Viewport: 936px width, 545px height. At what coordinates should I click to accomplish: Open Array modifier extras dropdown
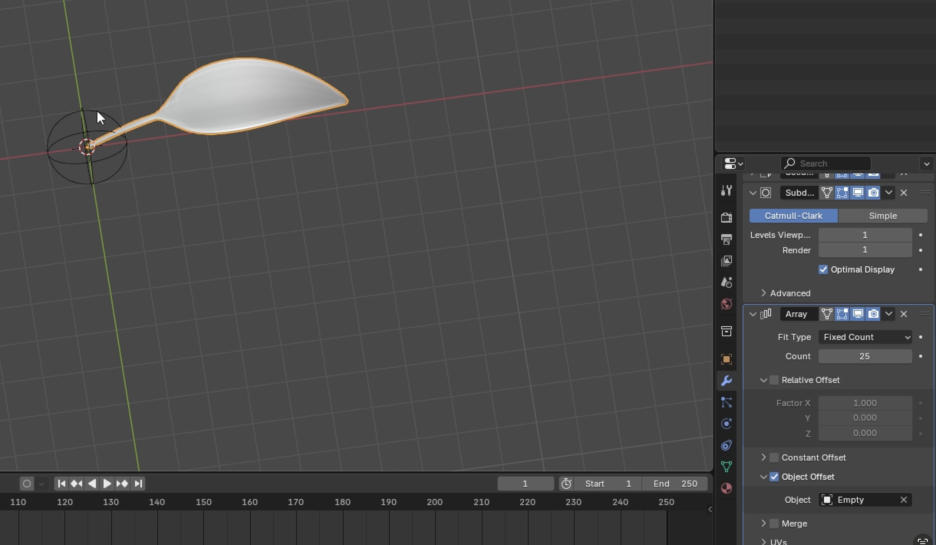tap(889, 314)
